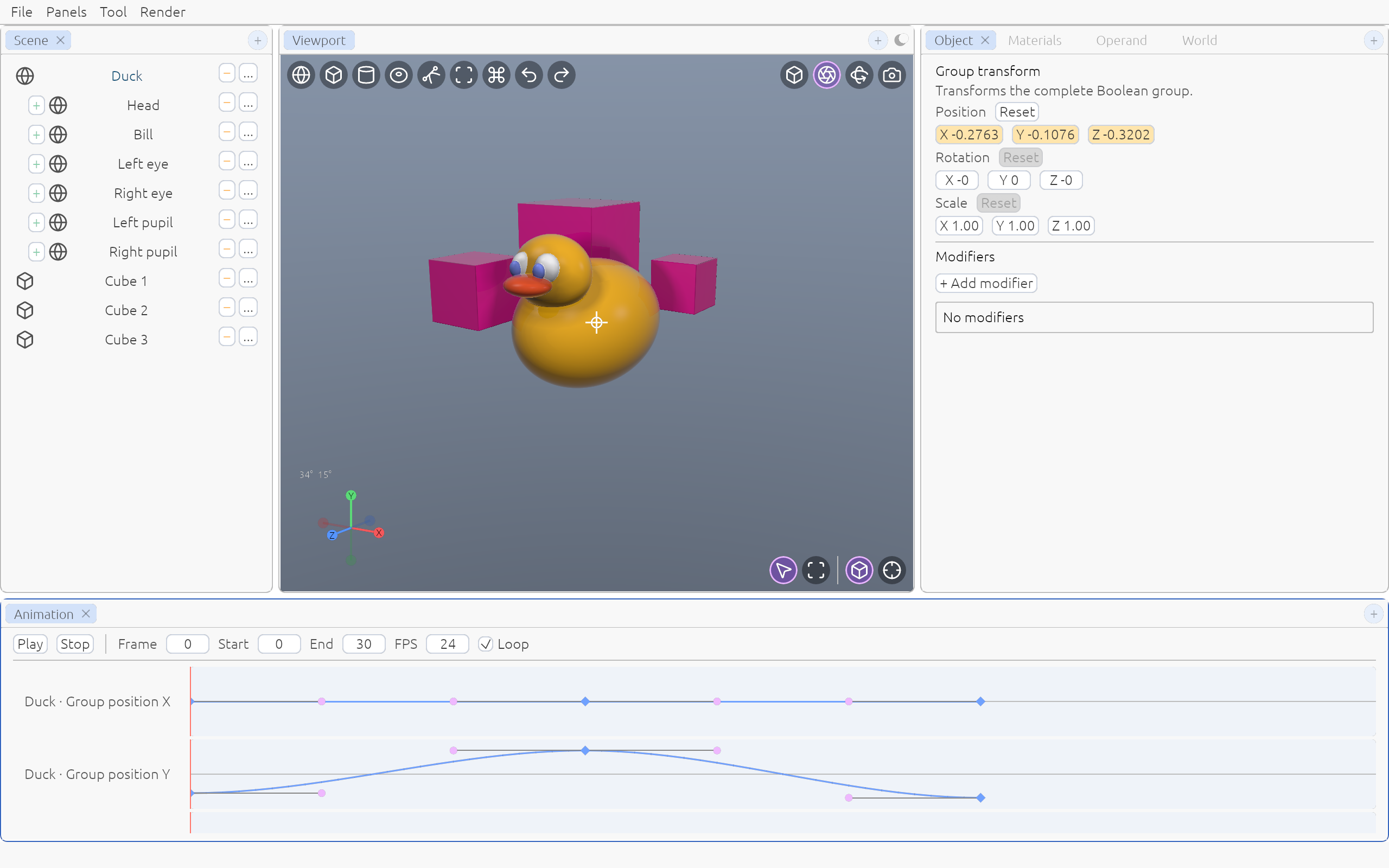Expand the Left eye plus button
1389x868 pixels.
36,164
